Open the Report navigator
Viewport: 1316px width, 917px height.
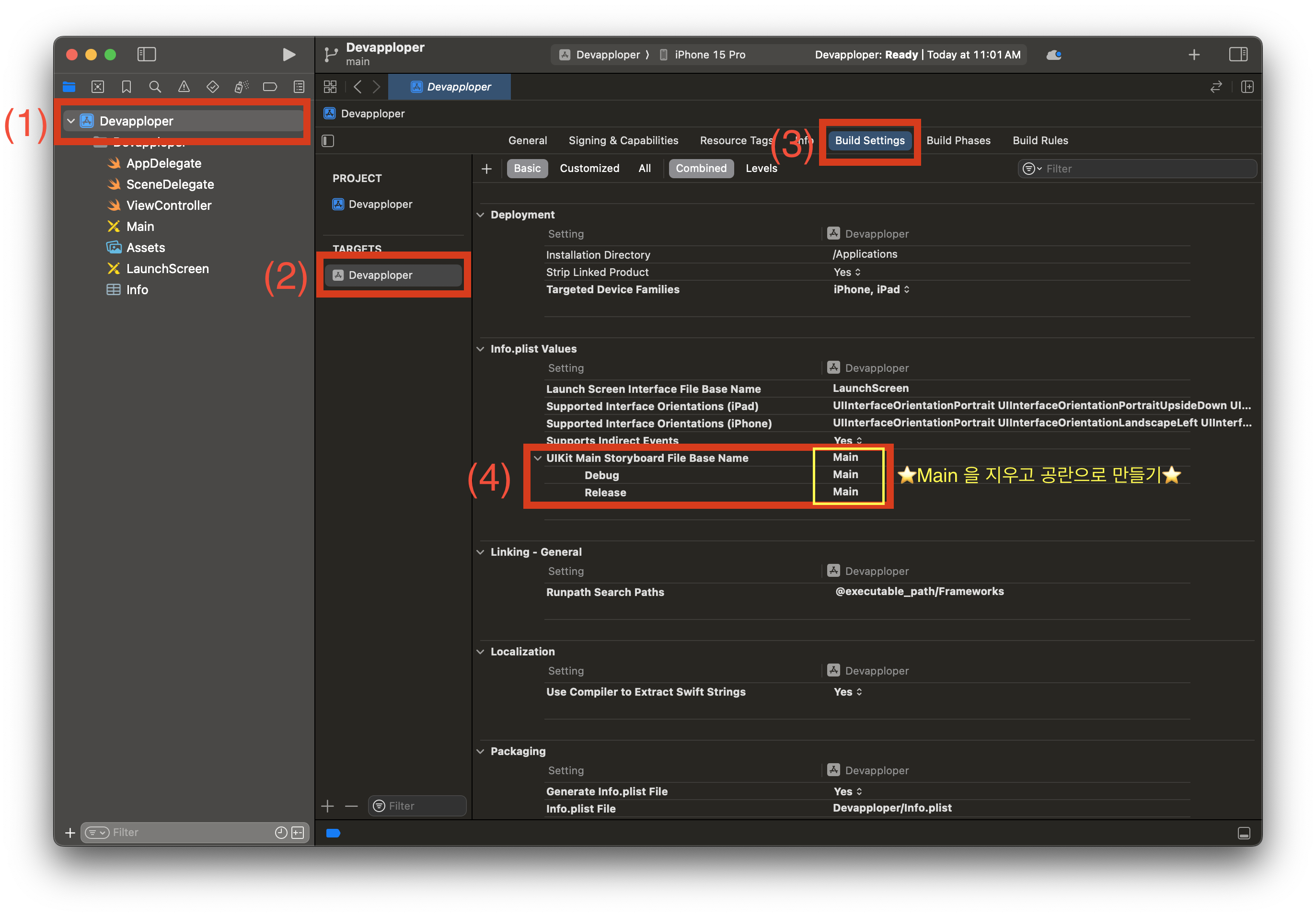(x=299, y=87)
